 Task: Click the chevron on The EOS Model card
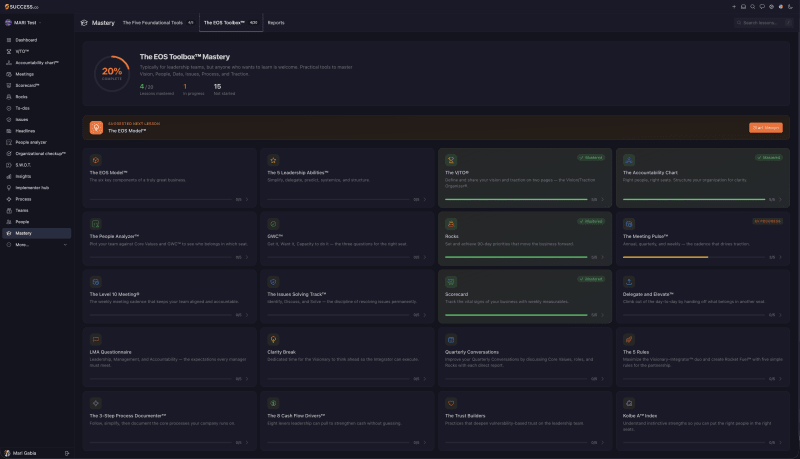[247, 199]
